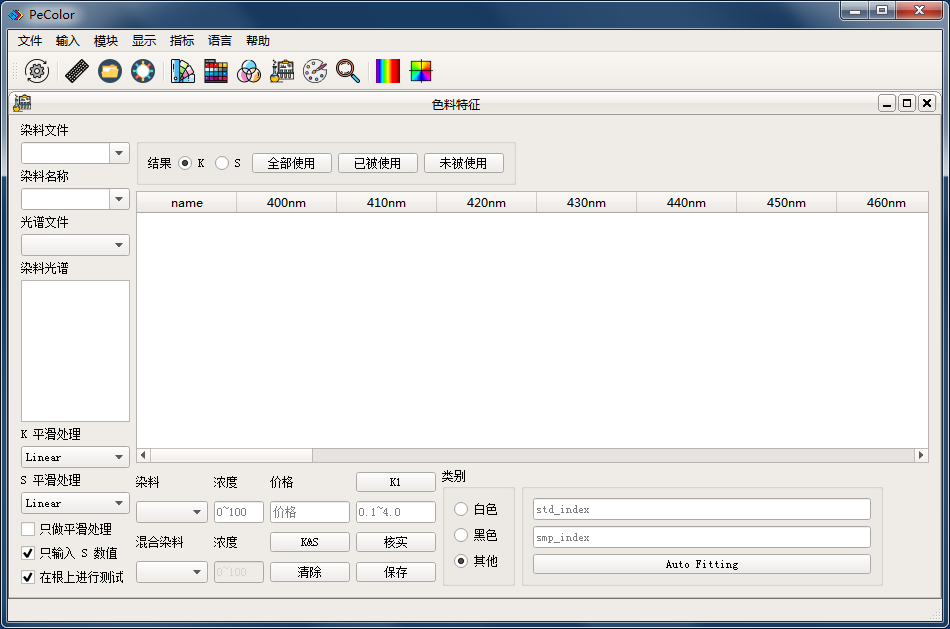Open the 混合染料 dropdown
Screen dimensions: 950x629
click(x=171, y=573)
